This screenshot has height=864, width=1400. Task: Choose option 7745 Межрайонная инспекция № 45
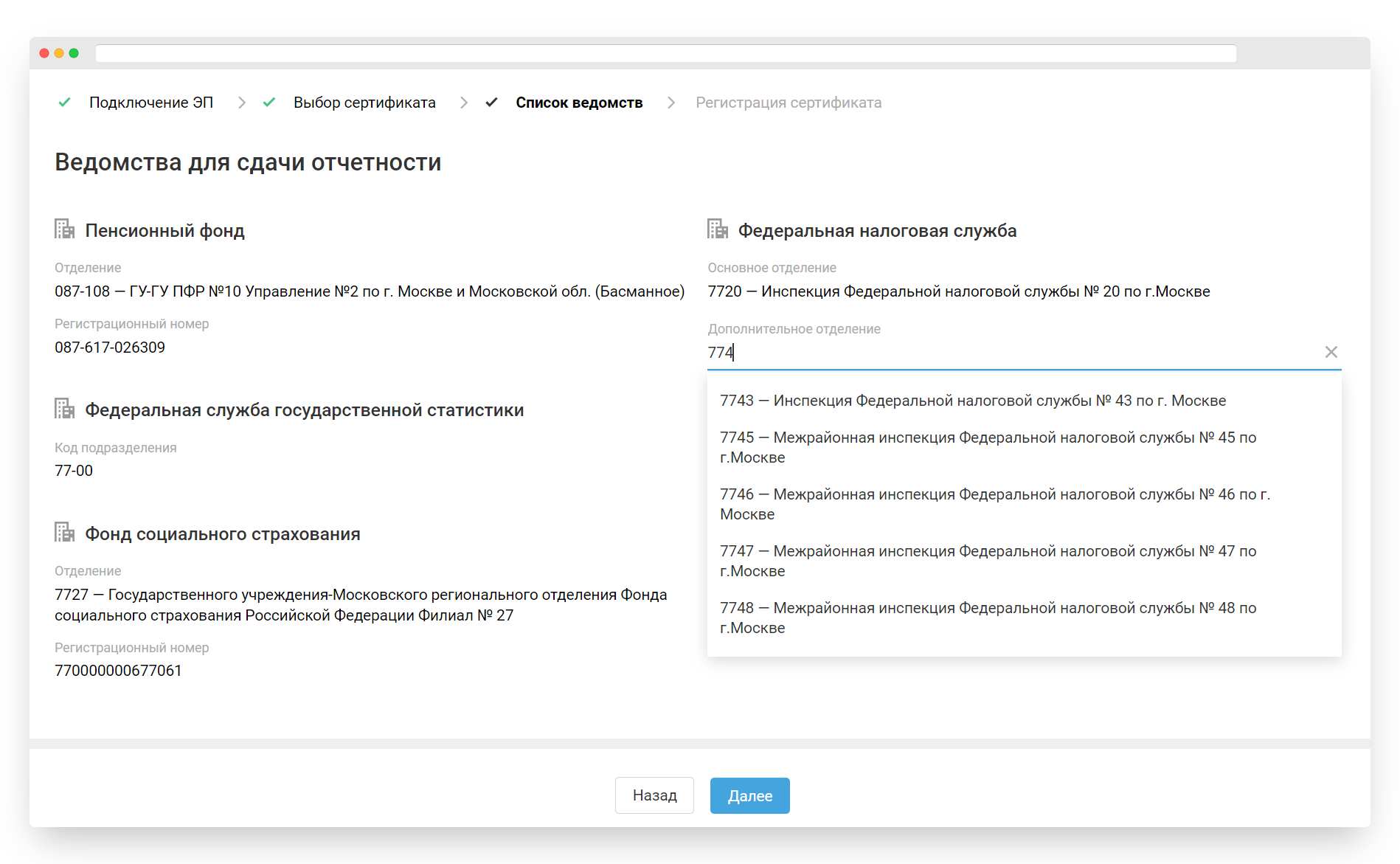point(988,447)
